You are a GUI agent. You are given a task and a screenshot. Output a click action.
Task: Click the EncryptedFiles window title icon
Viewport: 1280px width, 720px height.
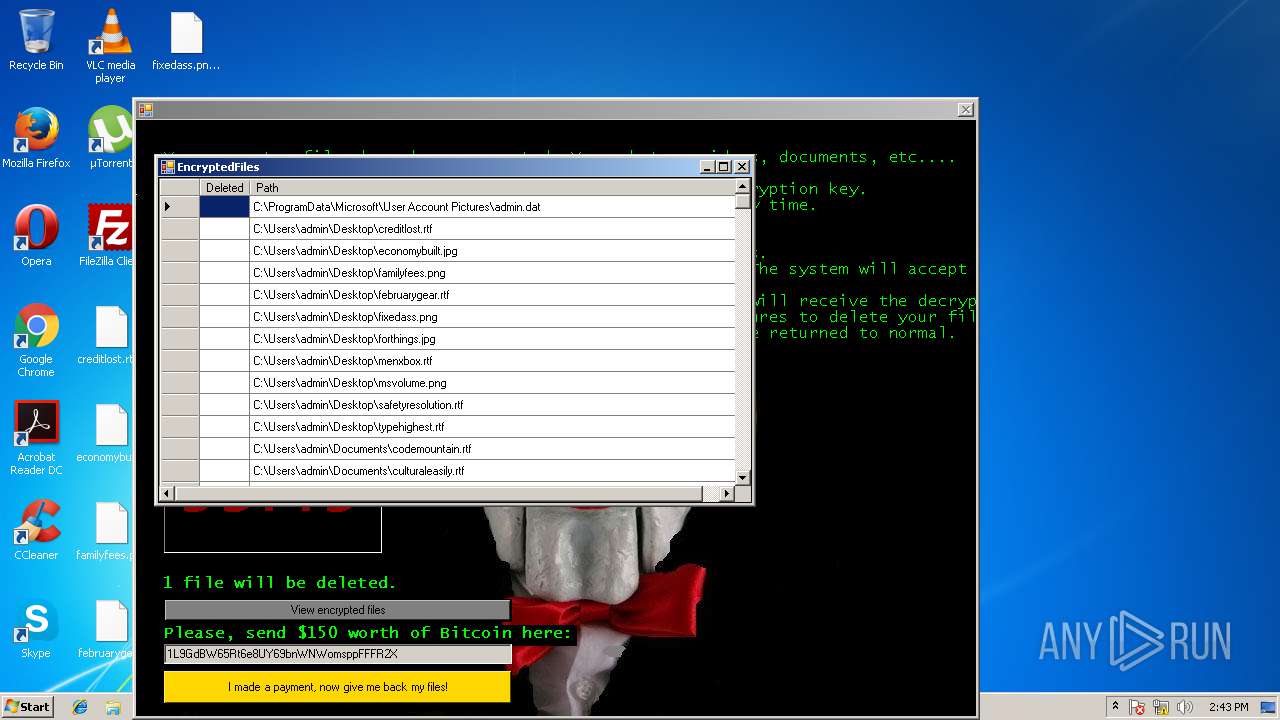point(168,167)
